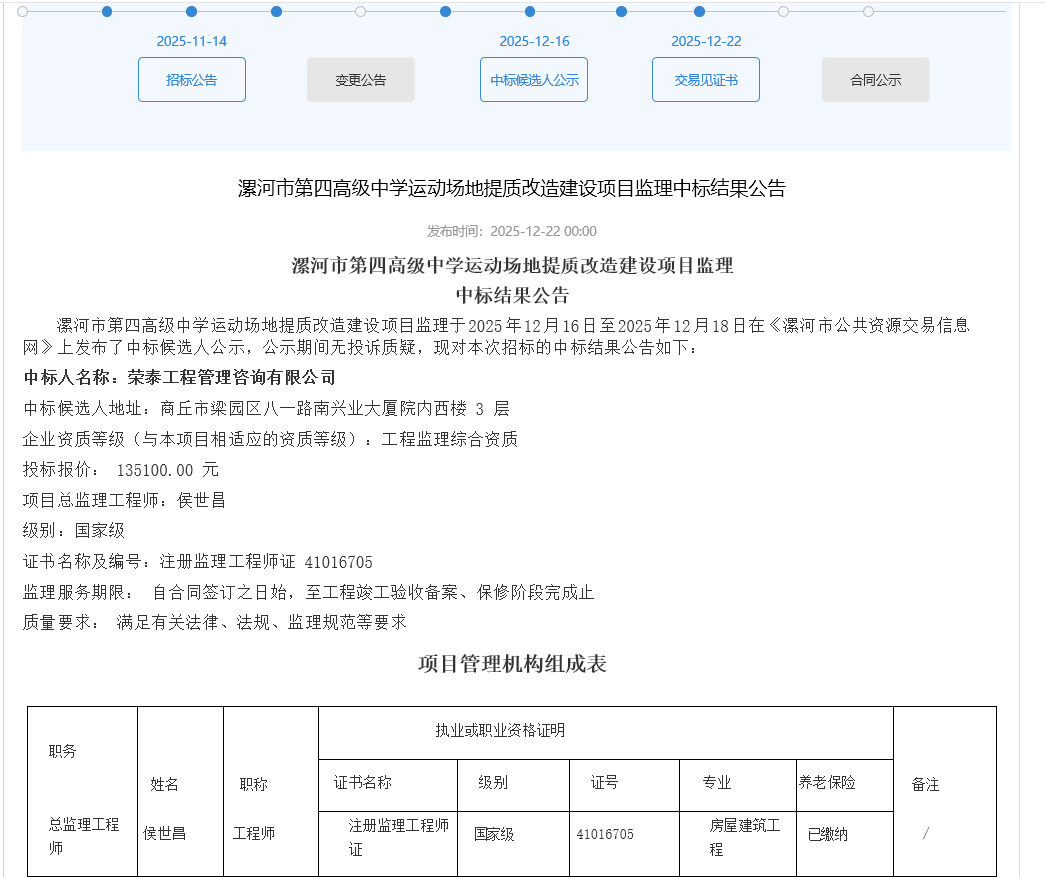Click the 发布时间 publish timestamp
The image size is (1045, 877).
[x=511, y=231]
